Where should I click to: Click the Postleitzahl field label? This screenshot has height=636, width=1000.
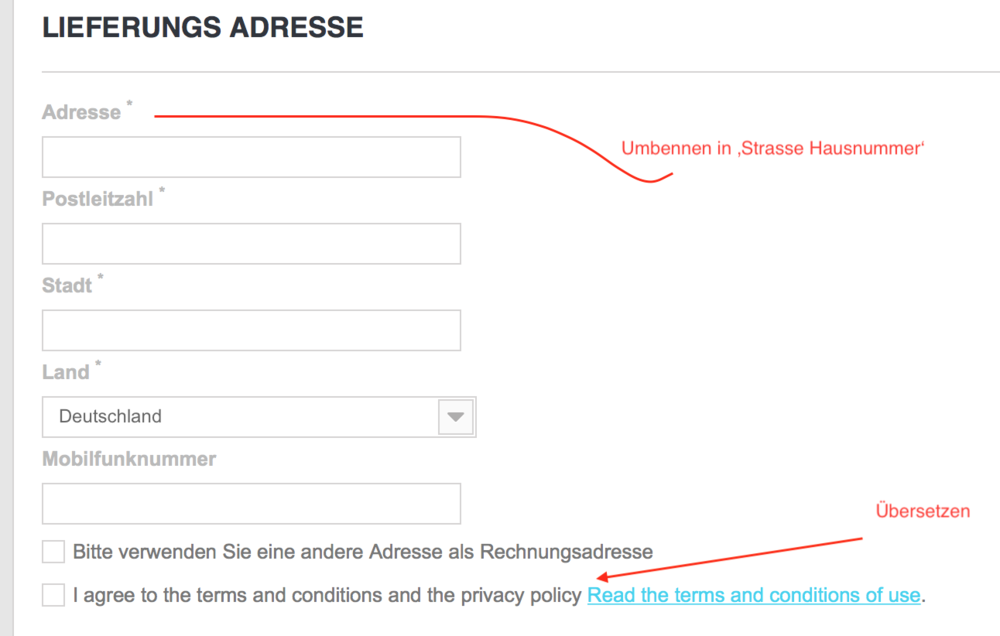pyautogui.click(x=97, y=200)
